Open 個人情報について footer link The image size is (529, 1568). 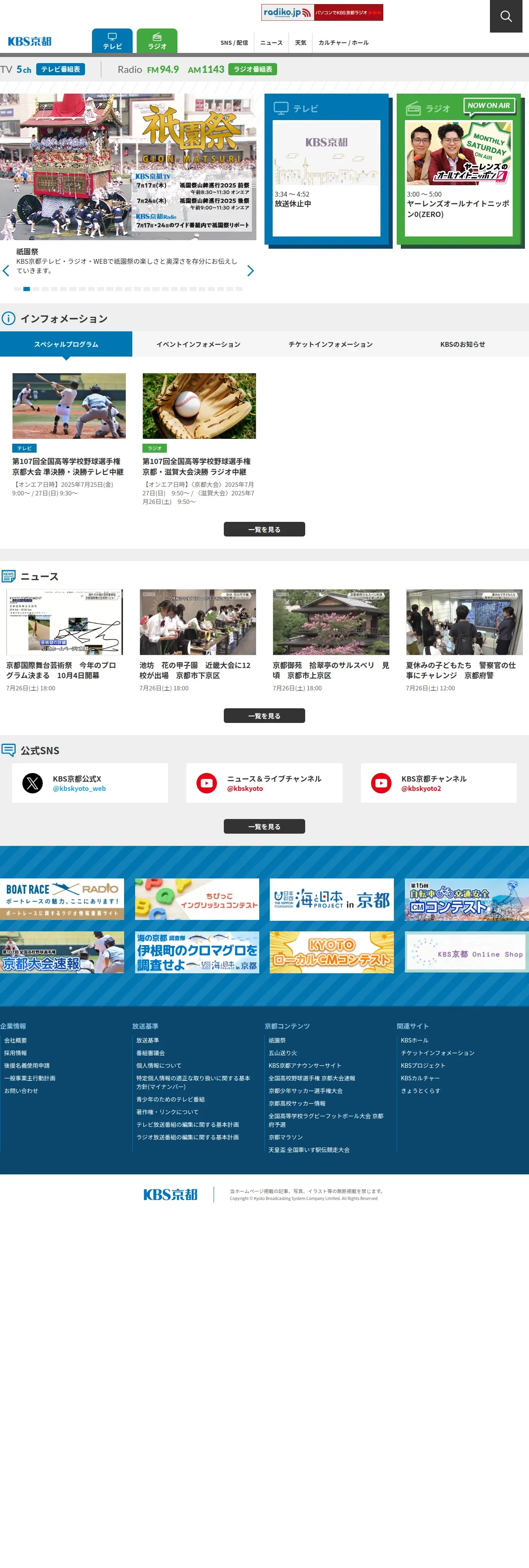[x=159, y=1066]
